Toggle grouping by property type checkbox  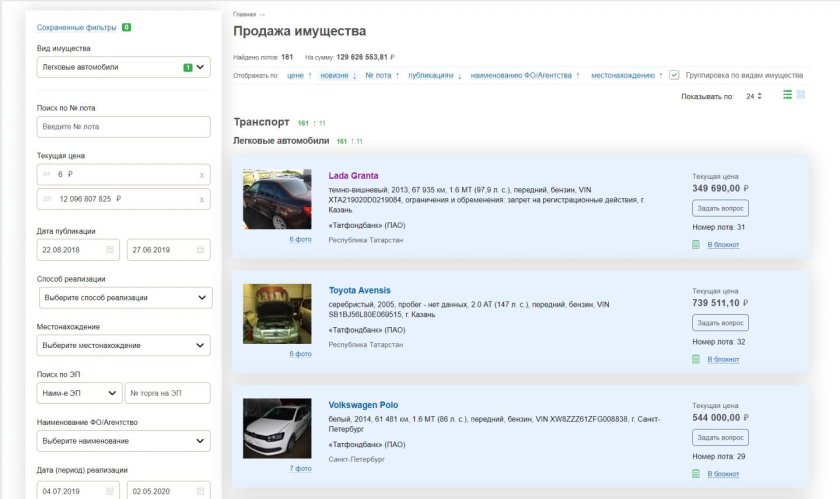pyautogui.click(x=675, y=75)
